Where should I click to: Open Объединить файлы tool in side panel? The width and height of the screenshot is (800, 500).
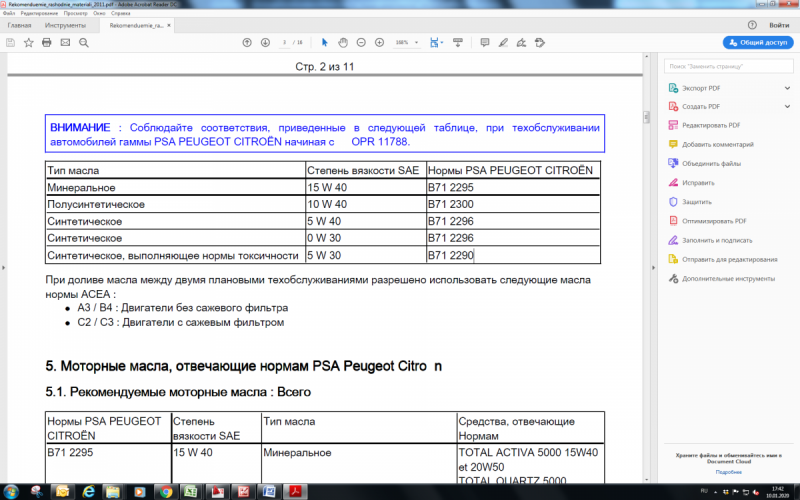coord(712,163)
